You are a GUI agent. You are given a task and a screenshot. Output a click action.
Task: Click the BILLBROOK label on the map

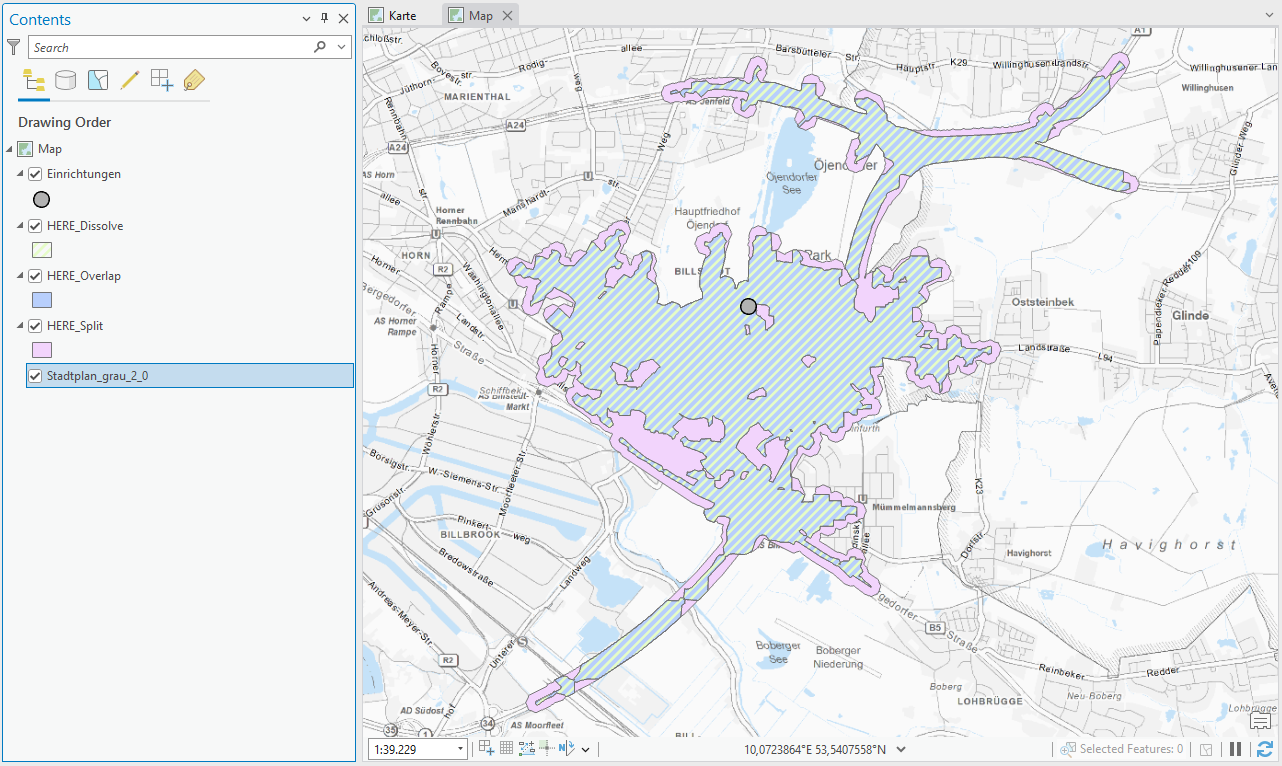coord(470,535)
